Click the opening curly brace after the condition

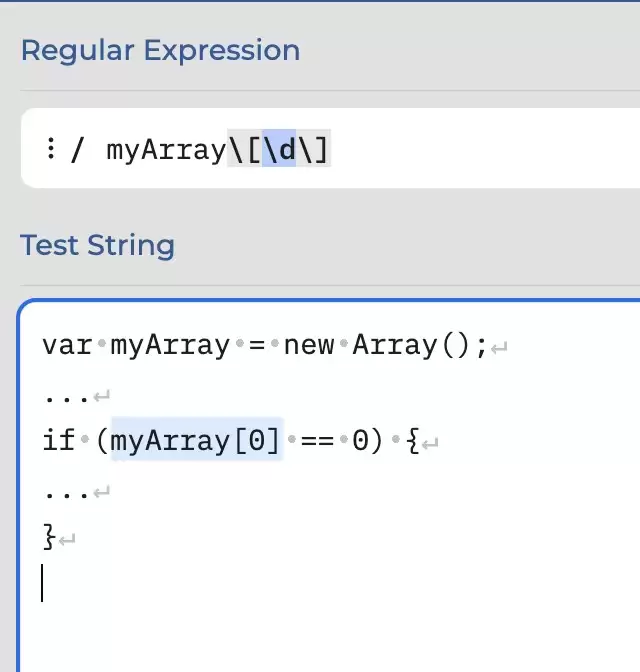[x=412, y=441]
